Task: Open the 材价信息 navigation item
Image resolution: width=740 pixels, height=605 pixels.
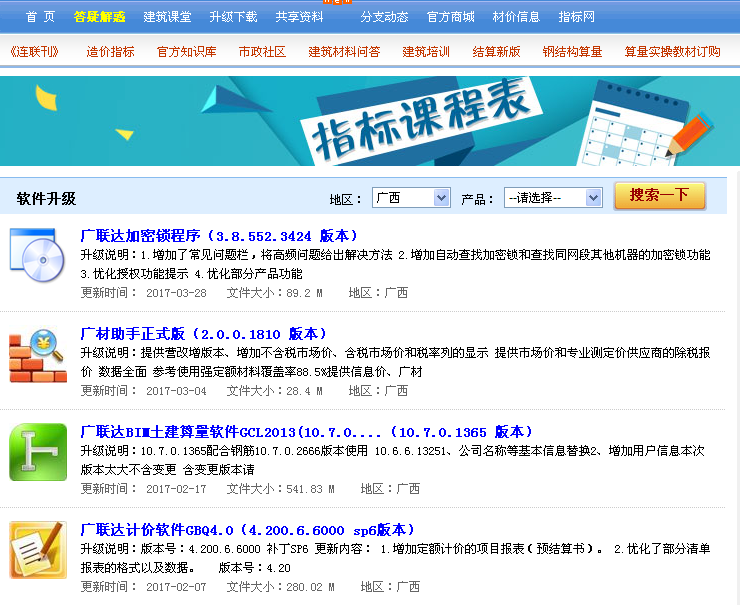Action: click(516, 17)
